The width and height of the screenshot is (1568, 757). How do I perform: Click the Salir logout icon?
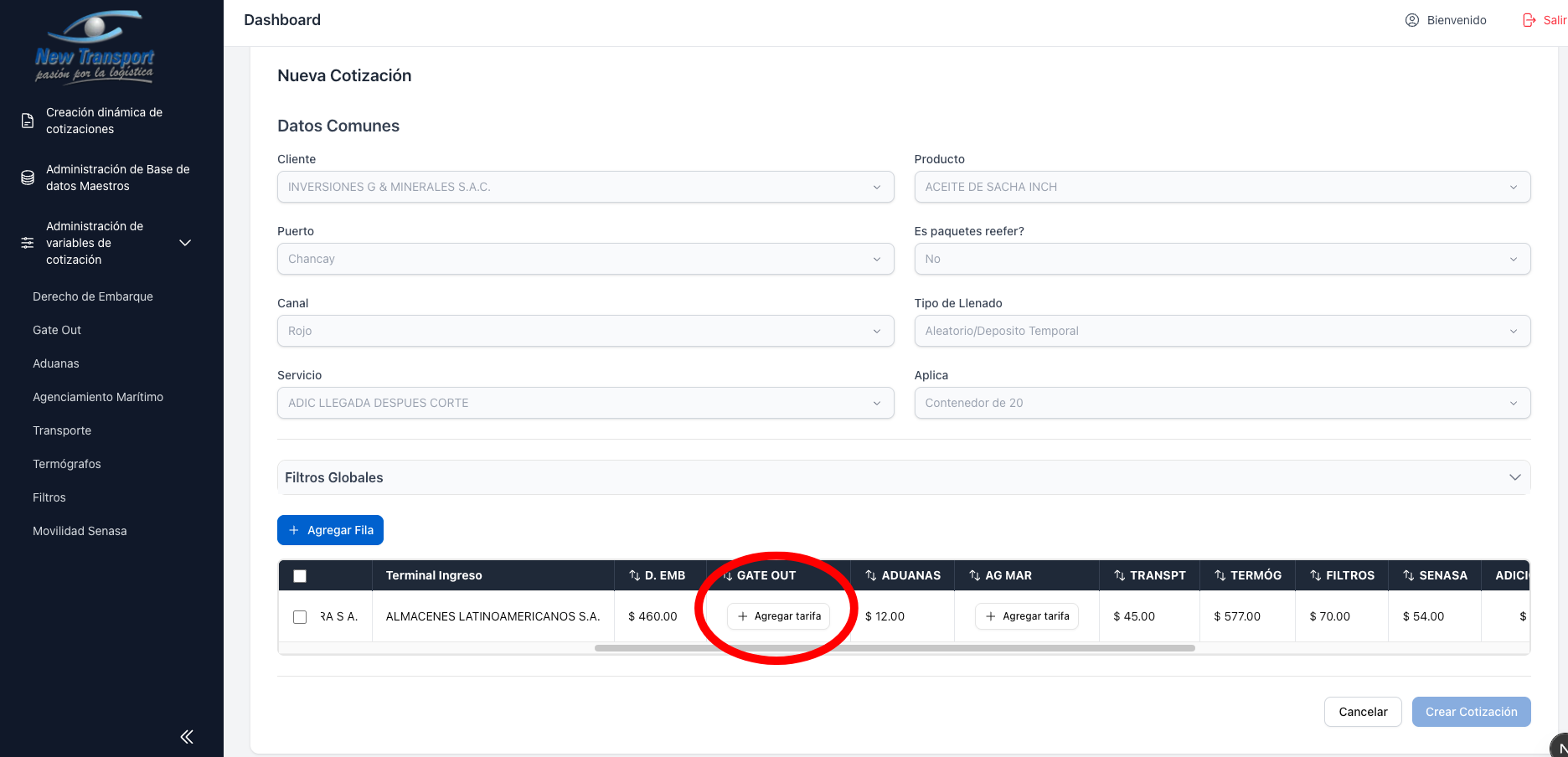click(1529, 20)
